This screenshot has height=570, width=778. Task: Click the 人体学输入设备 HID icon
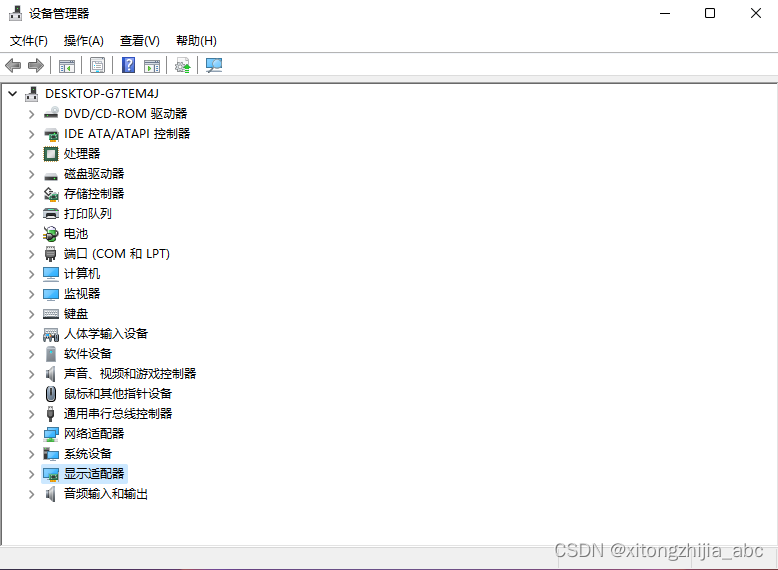click(x=51, y=334)
